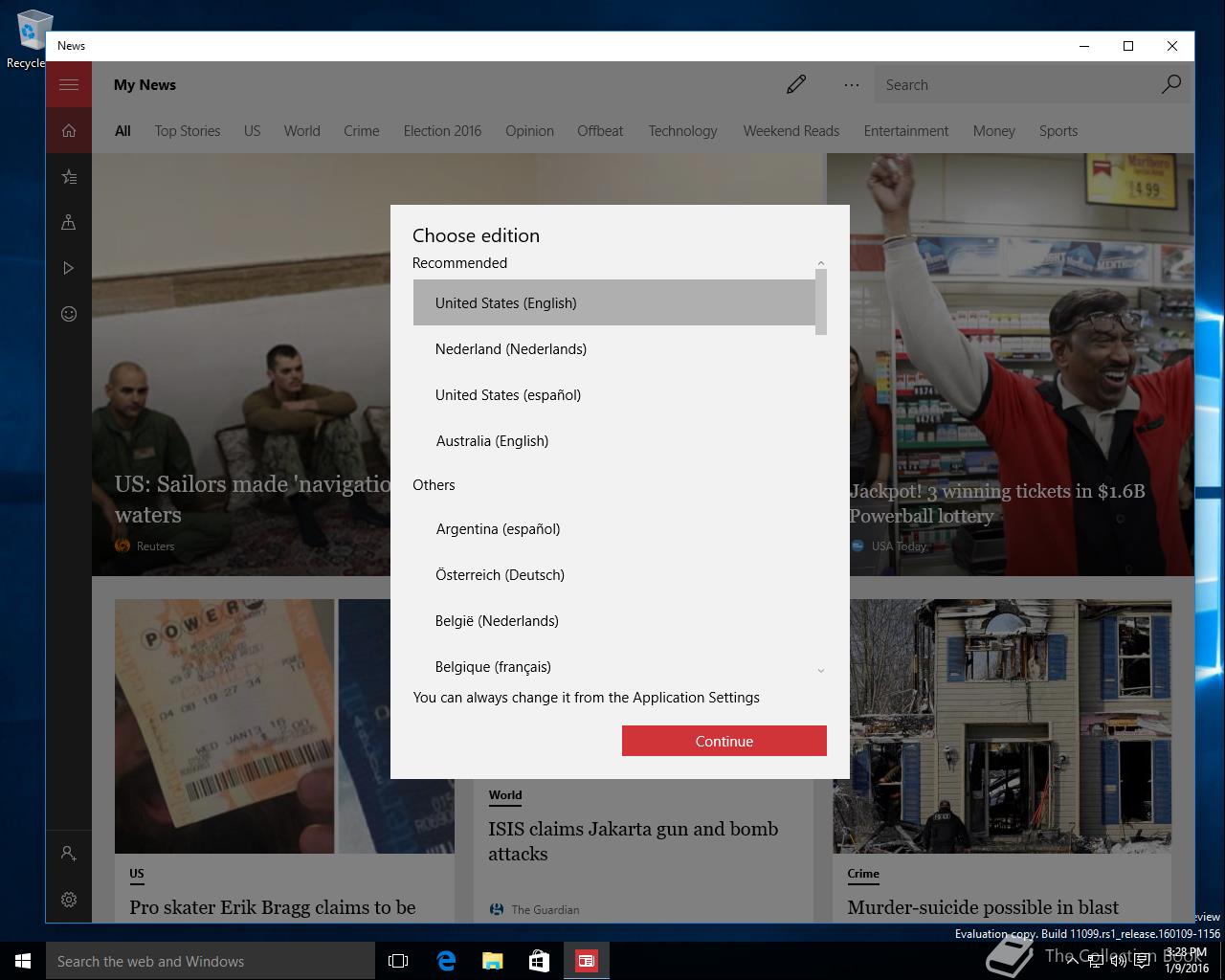1225x980 pixels.
Task: Click the edition list scroll-down arrow
Action: click(x=820, y=671)
